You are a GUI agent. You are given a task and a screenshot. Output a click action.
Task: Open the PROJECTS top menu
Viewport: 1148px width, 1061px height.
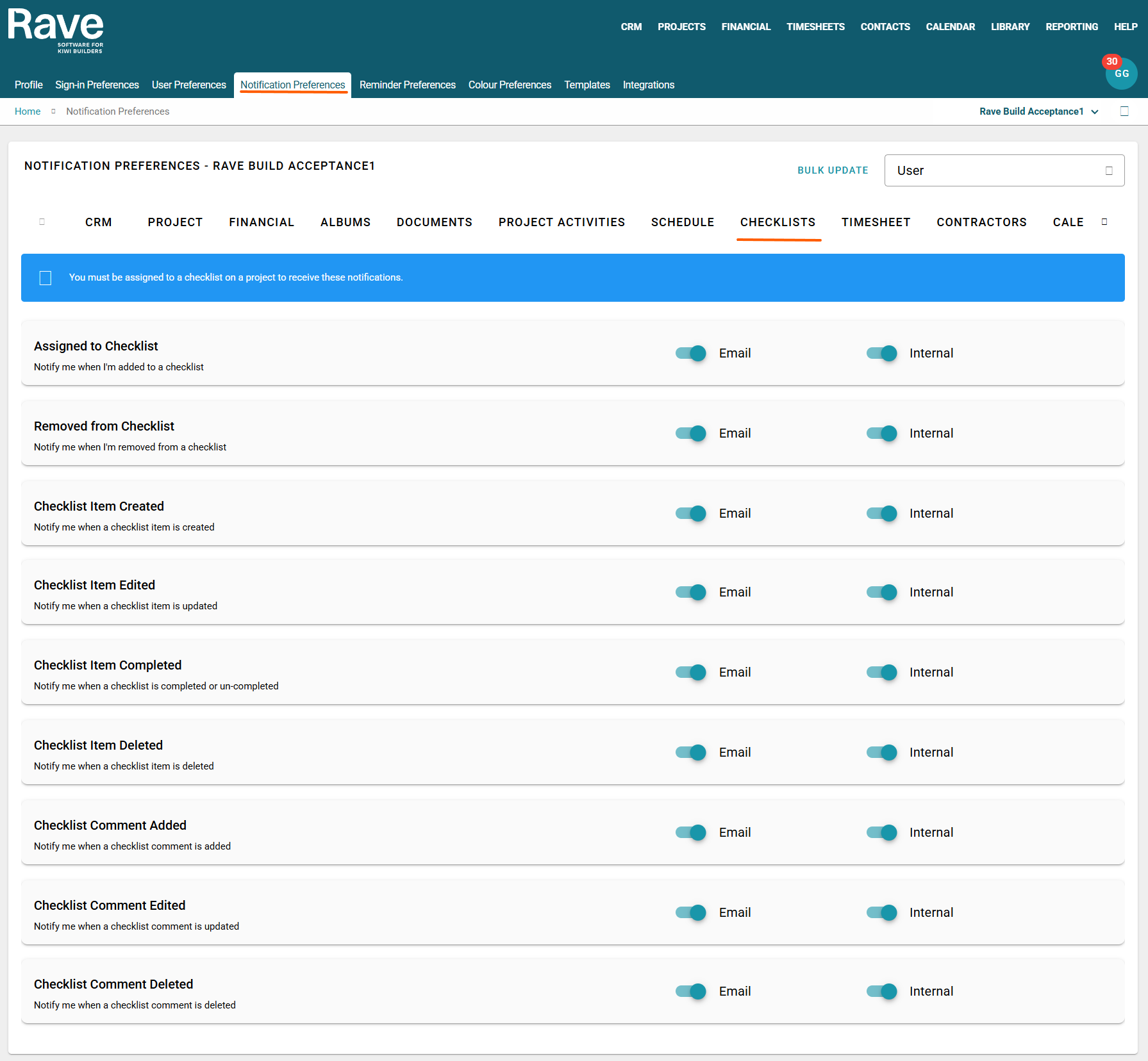coord(681,27)
